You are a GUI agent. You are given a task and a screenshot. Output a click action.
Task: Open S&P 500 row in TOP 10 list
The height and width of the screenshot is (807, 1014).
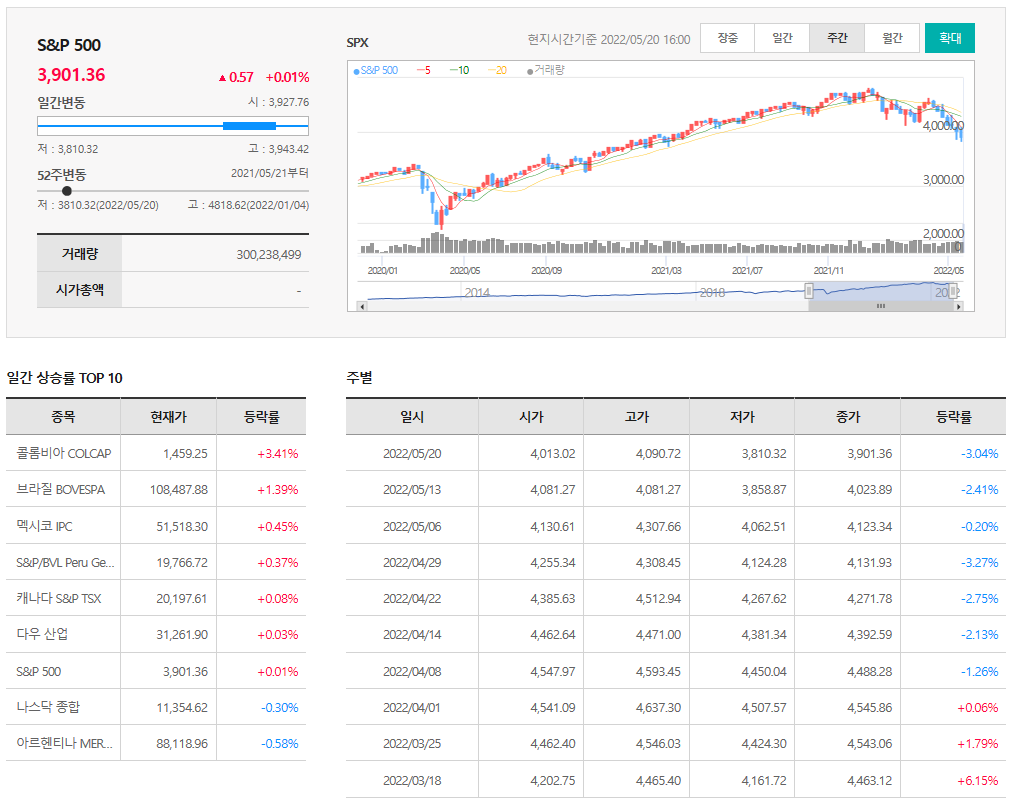38,672
